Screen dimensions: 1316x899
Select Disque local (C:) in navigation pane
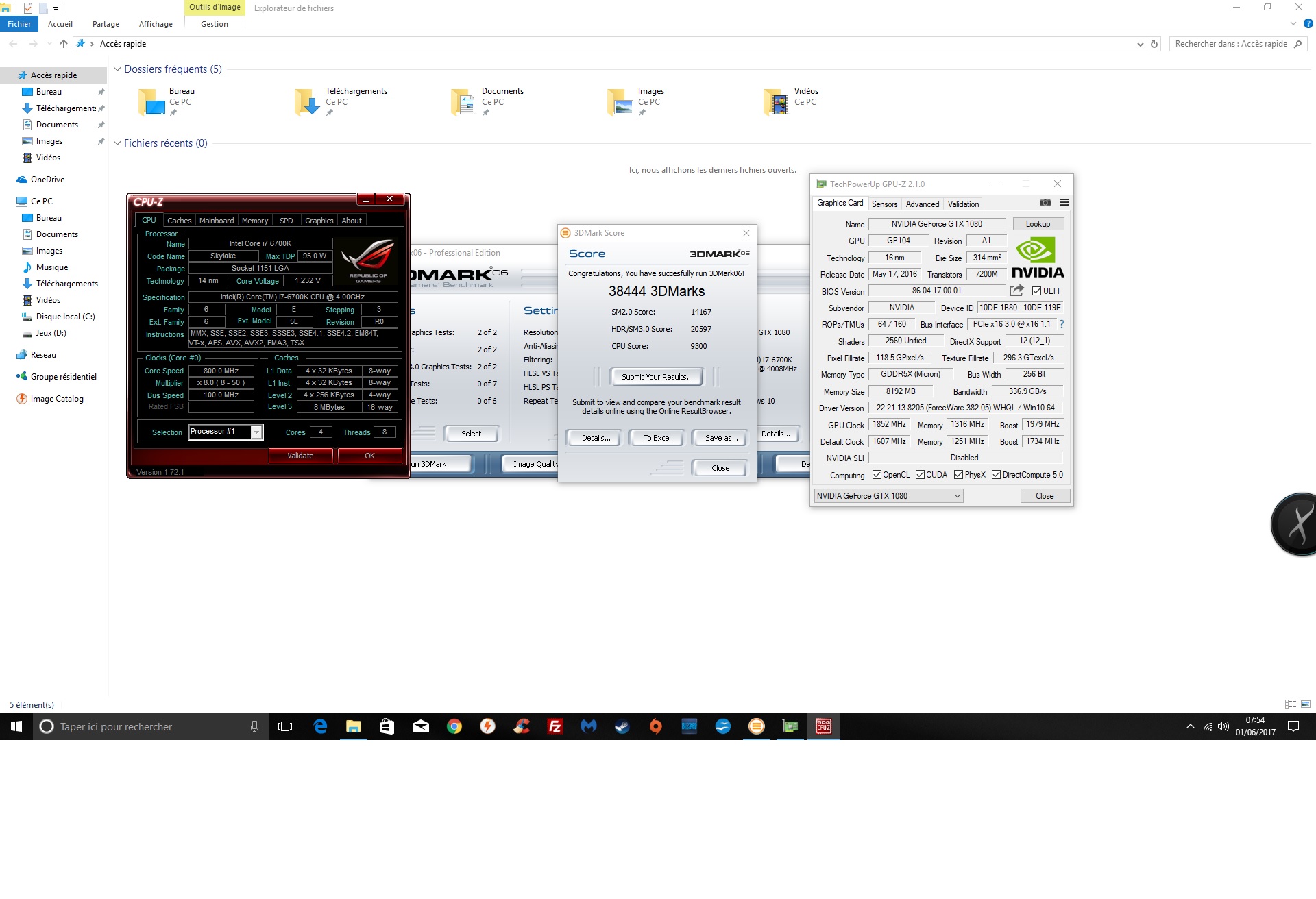click(x=58, y=317)
